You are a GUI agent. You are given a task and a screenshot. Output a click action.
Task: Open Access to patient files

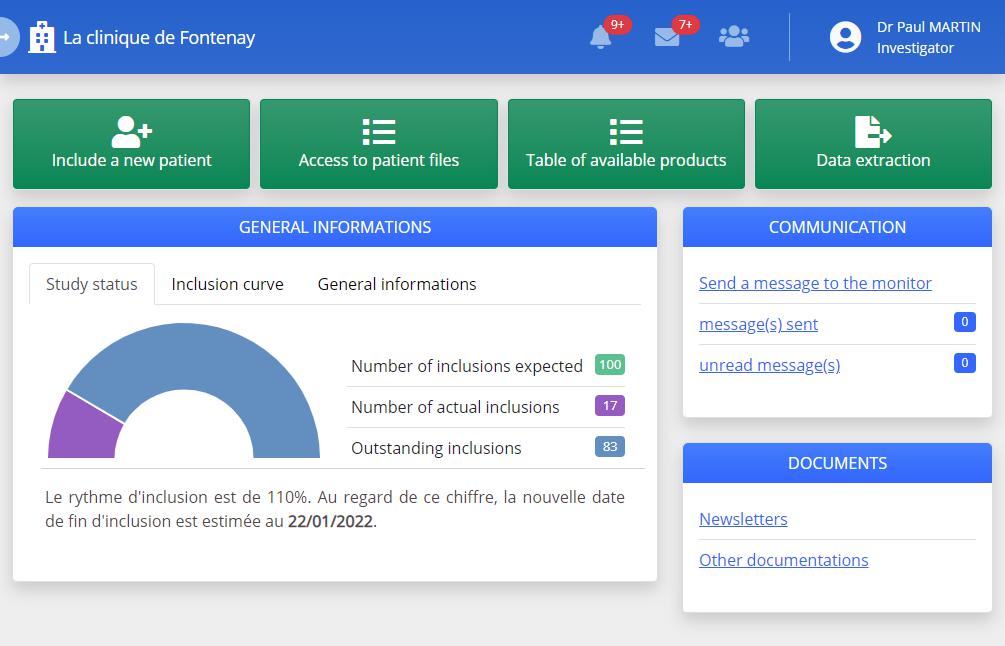(x=379, y=144)
